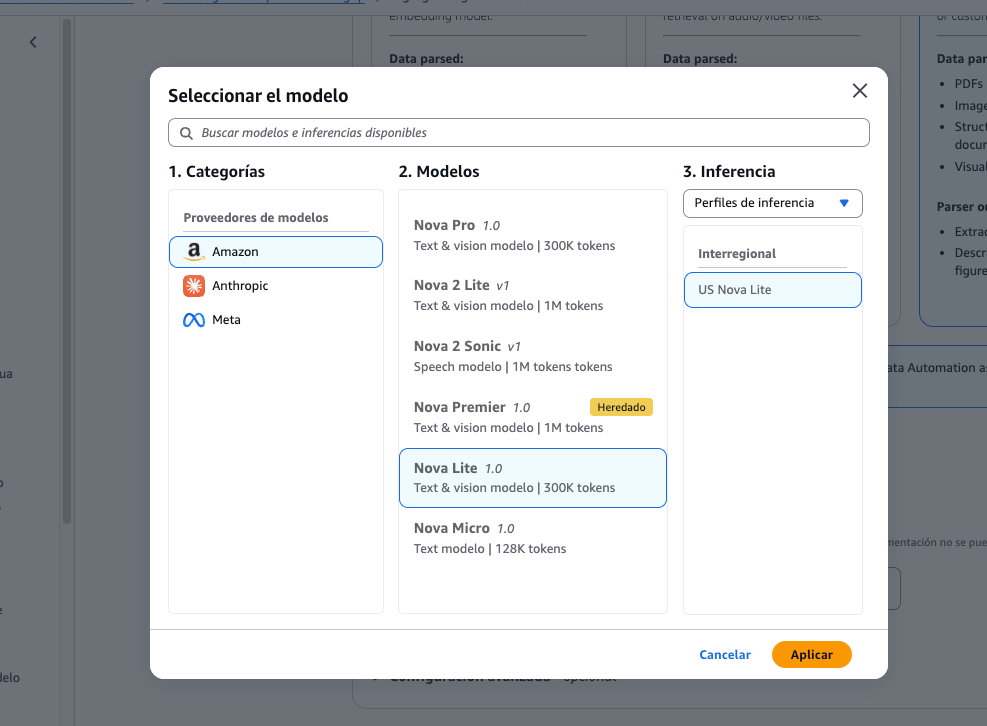The width and height of the screenshot is (987, 726).
Task: Click 'Text modelo | 128K tokens' text
Action: 490,549
